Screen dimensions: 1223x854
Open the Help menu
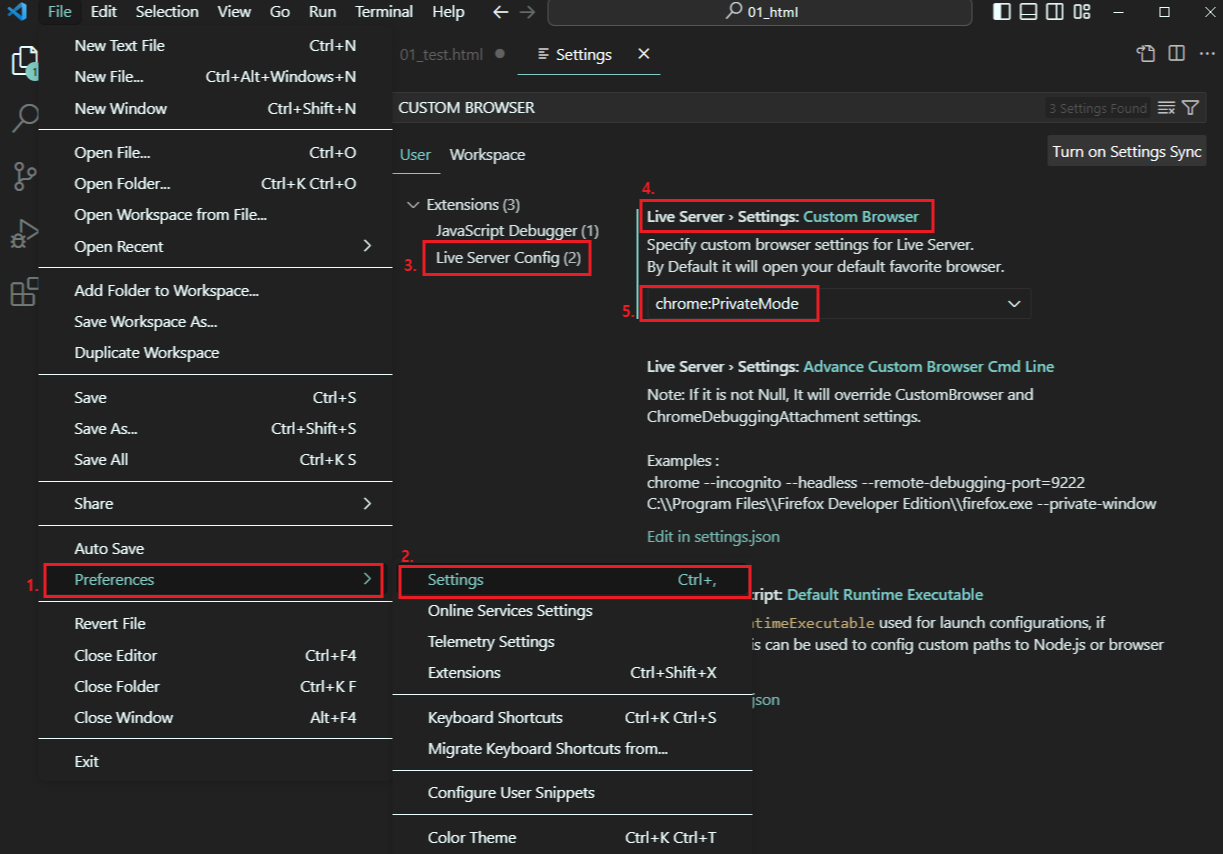pos(448,12)
